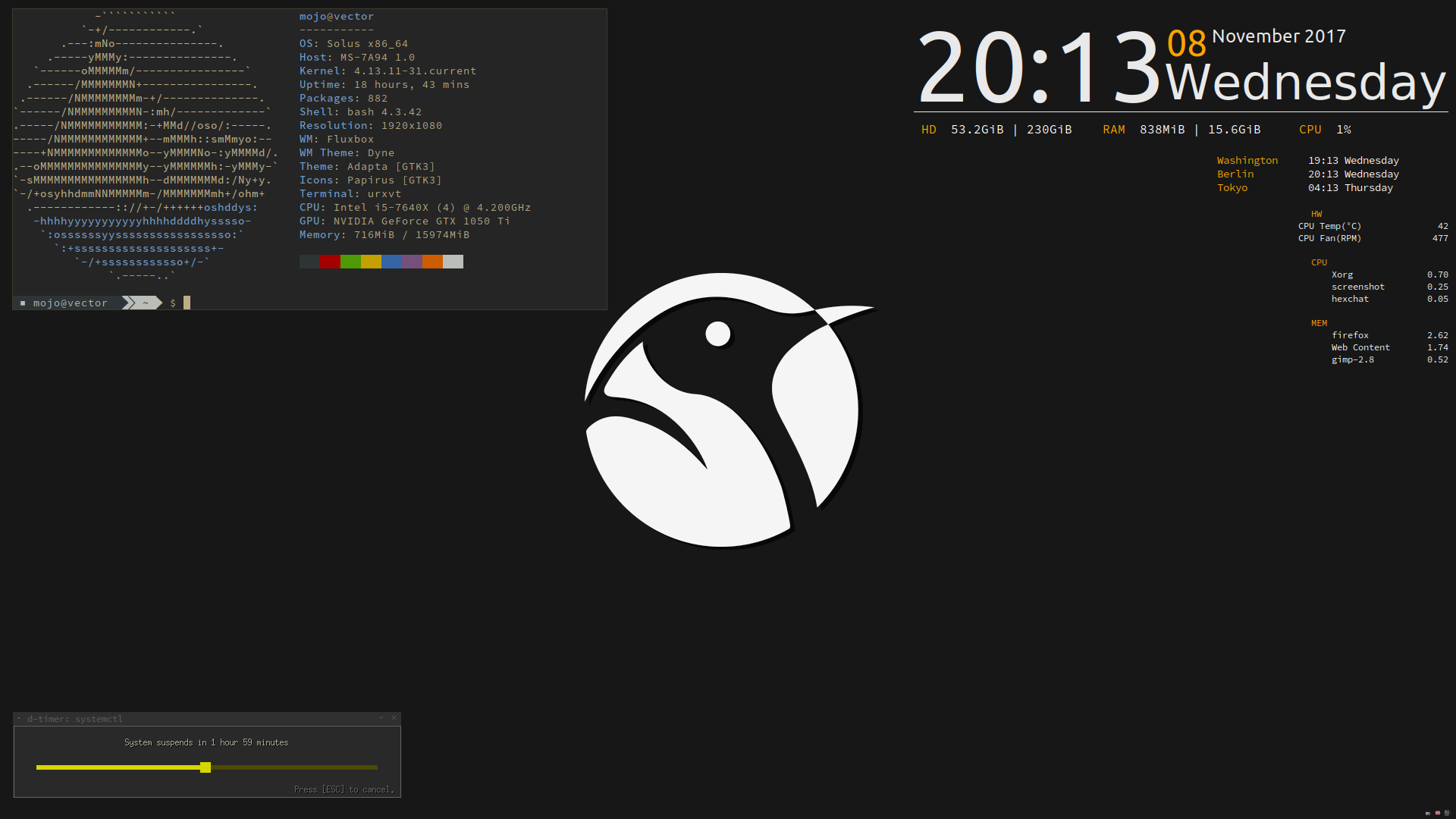Click the 'Kernel: 4.13.11-31.current' line
The width and height of the screenshot is (1456, 819).
(388, 71)
